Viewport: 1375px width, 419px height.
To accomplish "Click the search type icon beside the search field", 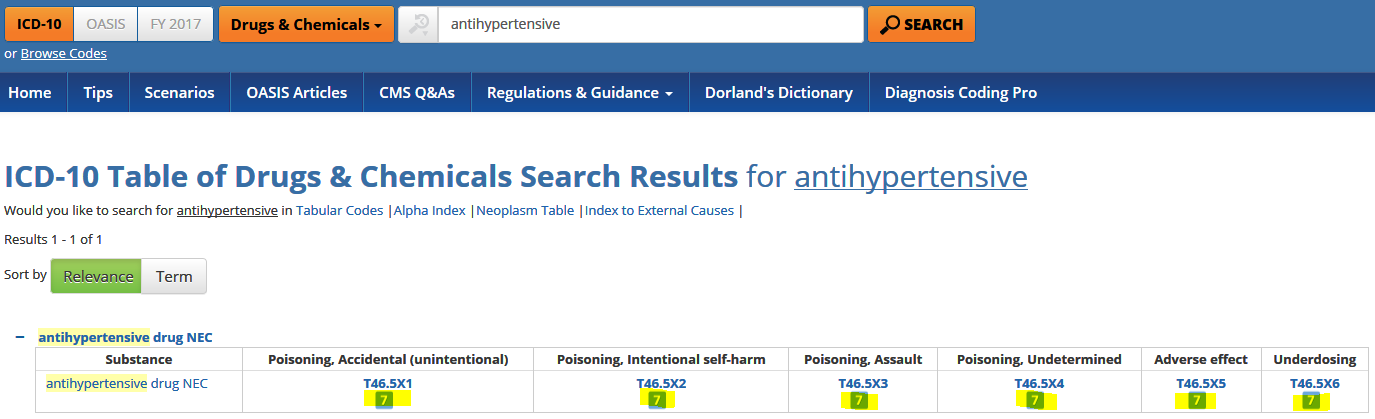I will (418, 25).
